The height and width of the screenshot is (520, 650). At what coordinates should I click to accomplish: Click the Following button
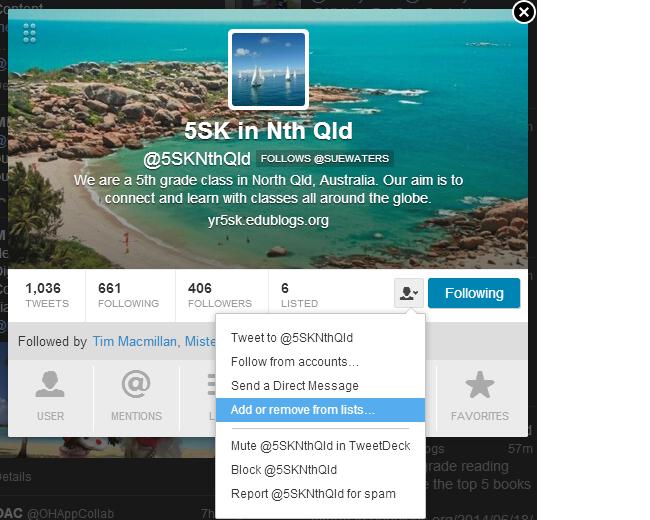[x=474, y=293]
